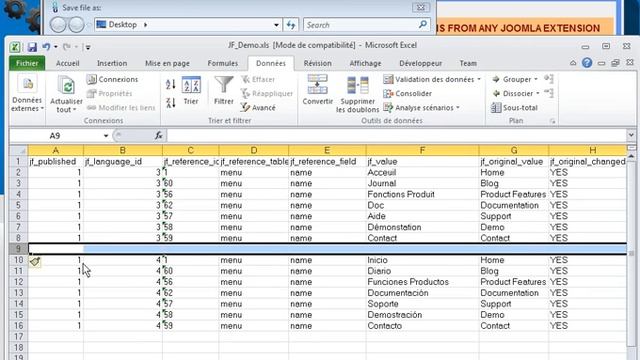Open the Grouper dropdown arrow

[x=536, y=79]
